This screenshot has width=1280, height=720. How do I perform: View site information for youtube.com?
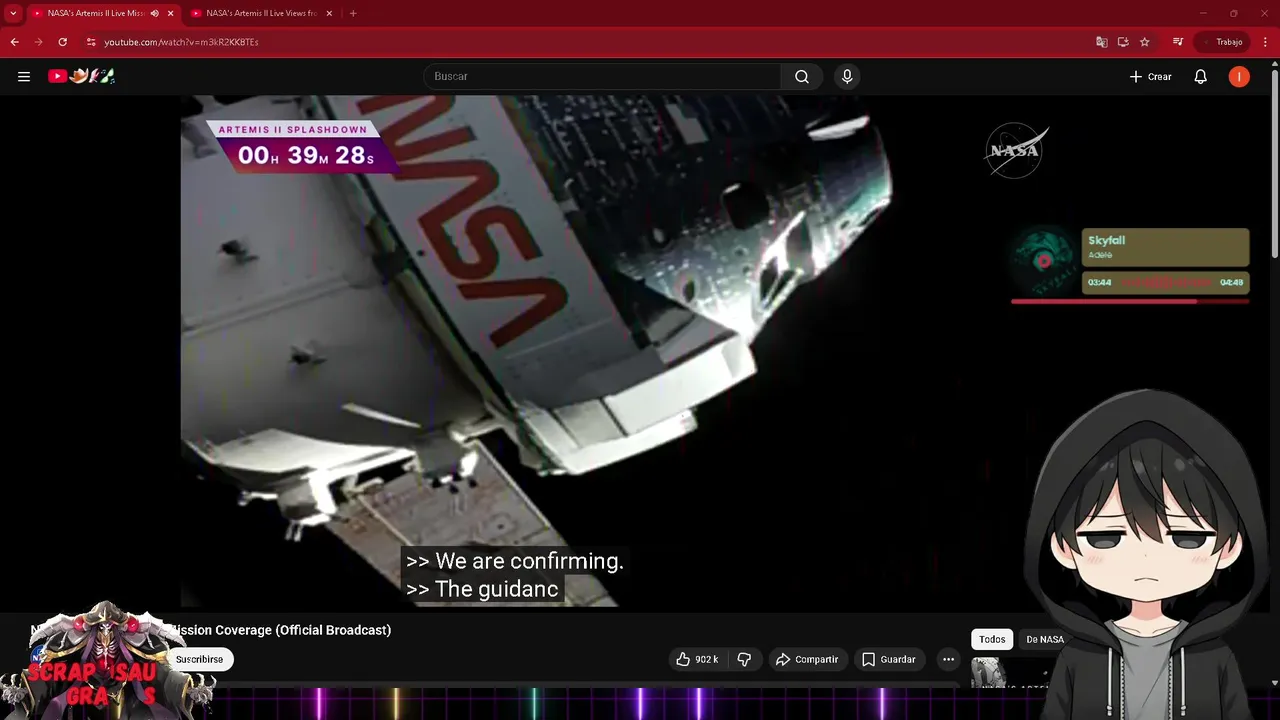click(91, 42)
